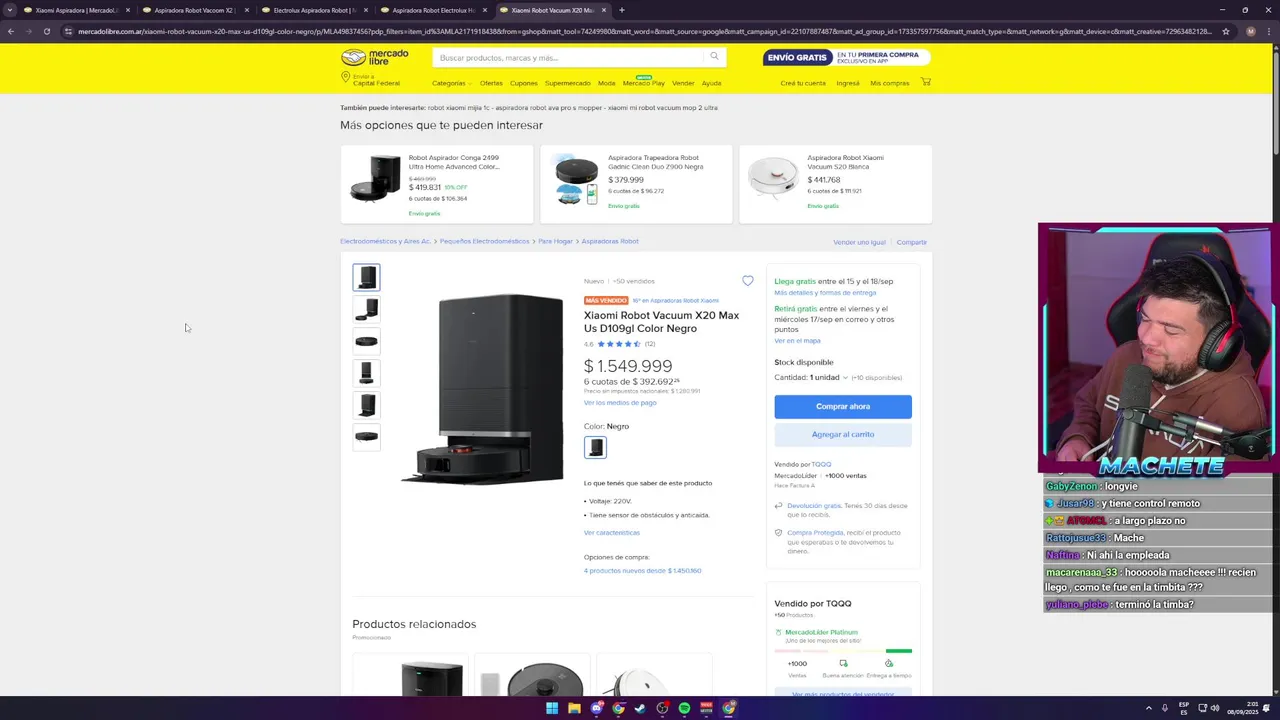Switch to Aspiradora Robot Vacoom X2 tab
The image size is (1280, 720).
point(195,10)
